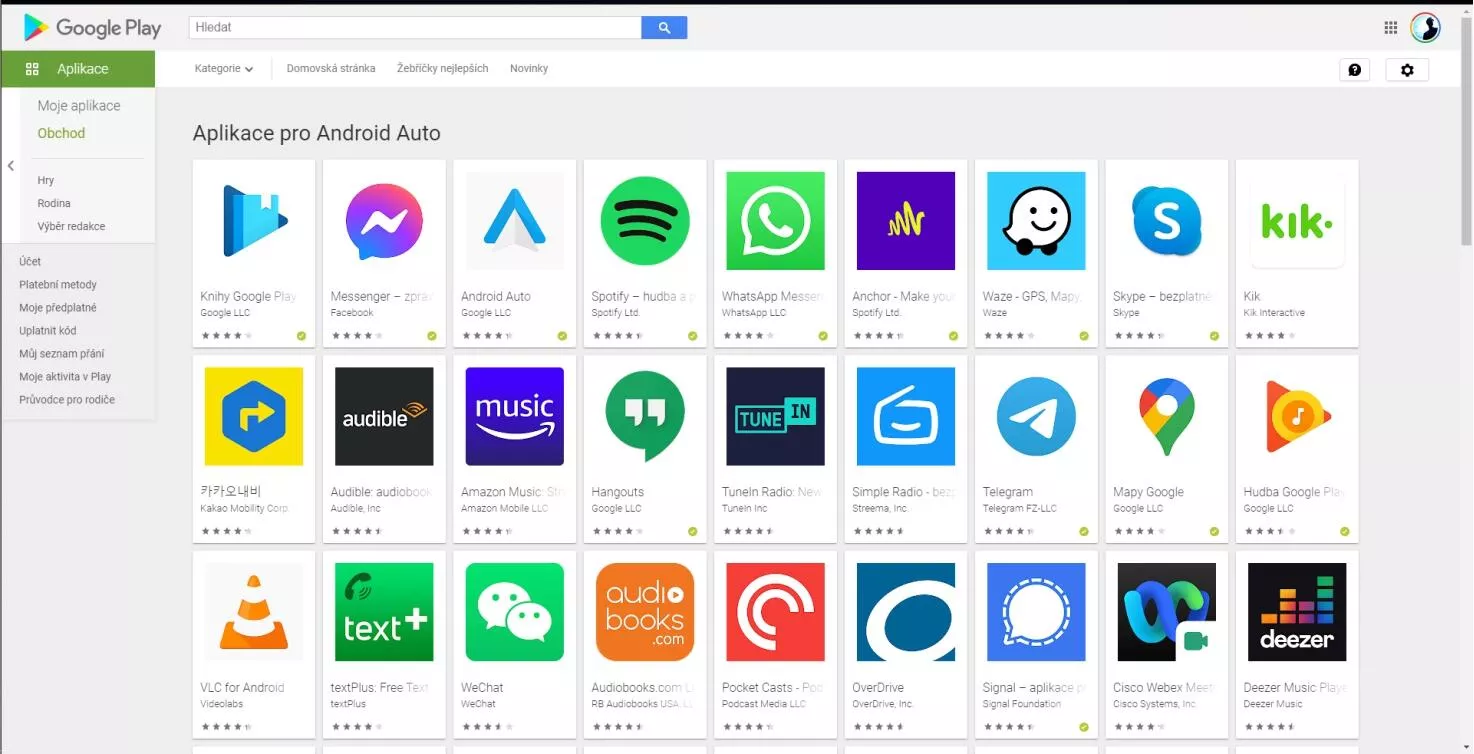The width and height of the screenshot is (1474, 754).
Task: Open the settings gear button
Action: tap(1407, 70)
